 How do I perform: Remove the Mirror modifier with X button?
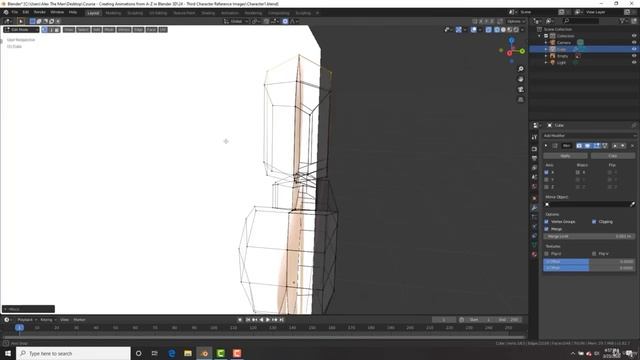(632, 146)
